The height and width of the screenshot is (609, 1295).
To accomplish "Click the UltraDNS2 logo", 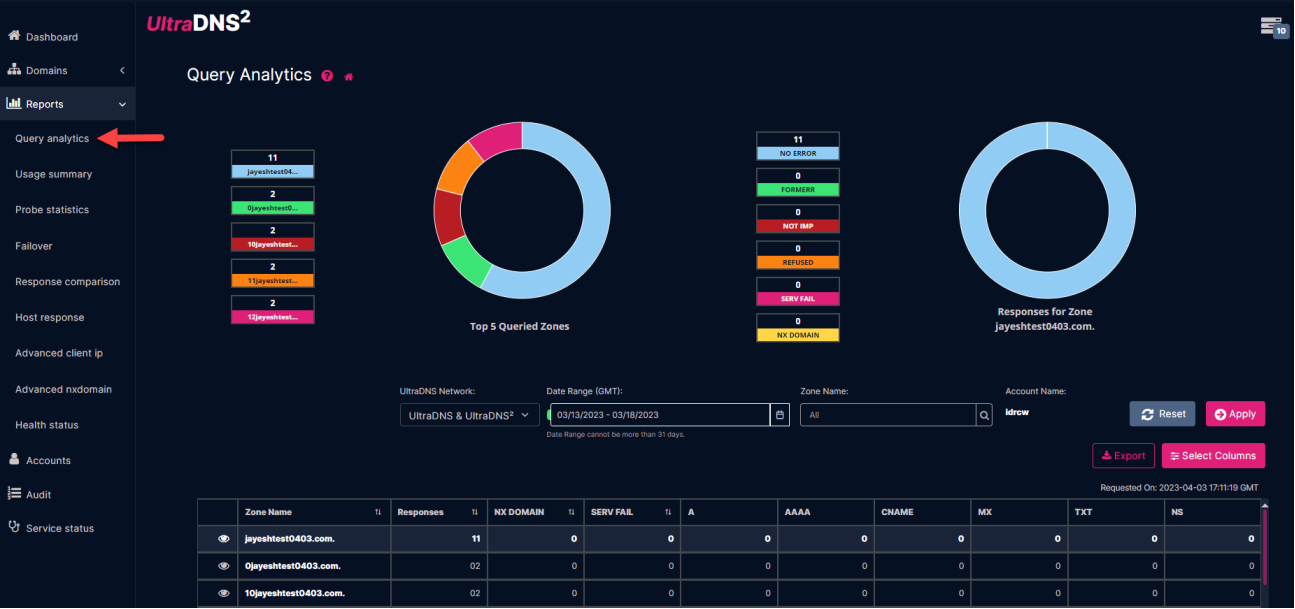I will point(198,21).
